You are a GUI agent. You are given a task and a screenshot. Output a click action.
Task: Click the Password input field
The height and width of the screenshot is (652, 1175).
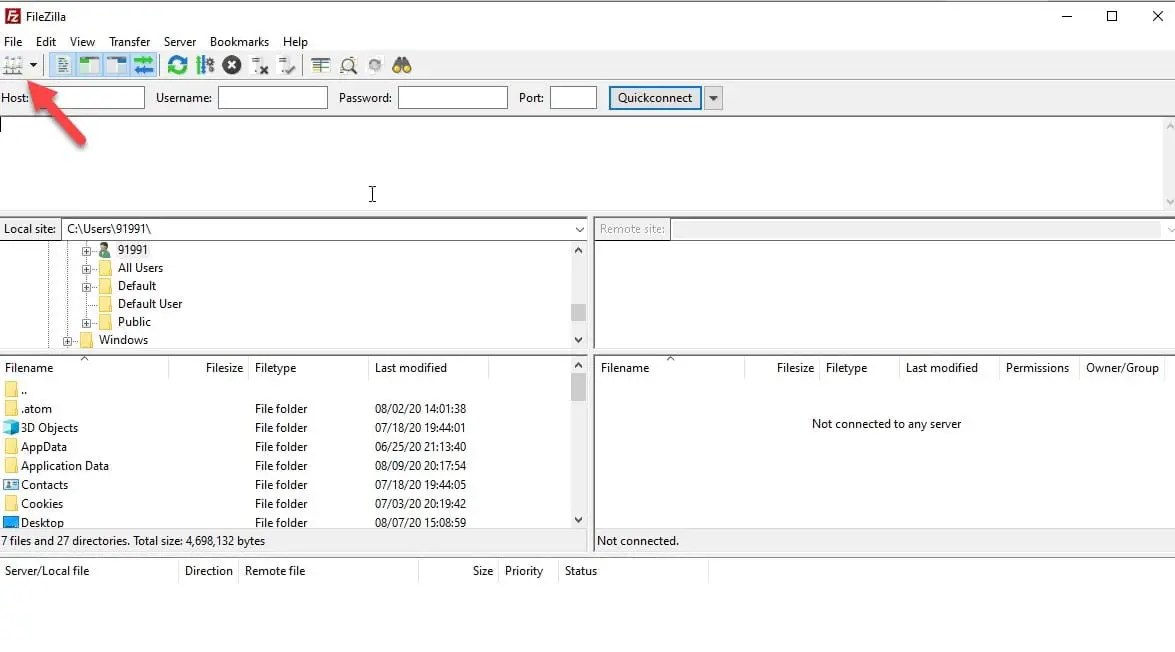pyautogui.click(x=453, y=97)
